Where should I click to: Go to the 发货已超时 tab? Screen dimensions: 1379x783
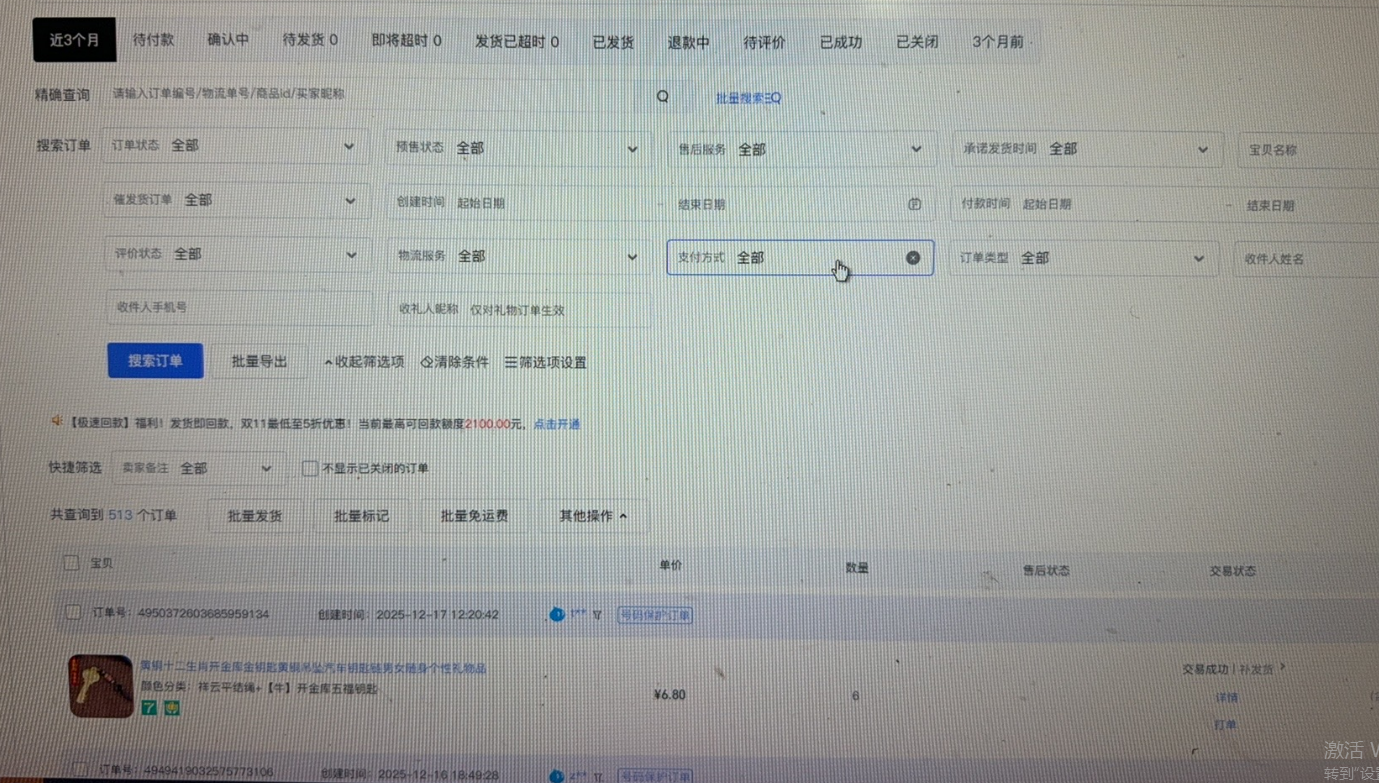click(x=517, y=42)
